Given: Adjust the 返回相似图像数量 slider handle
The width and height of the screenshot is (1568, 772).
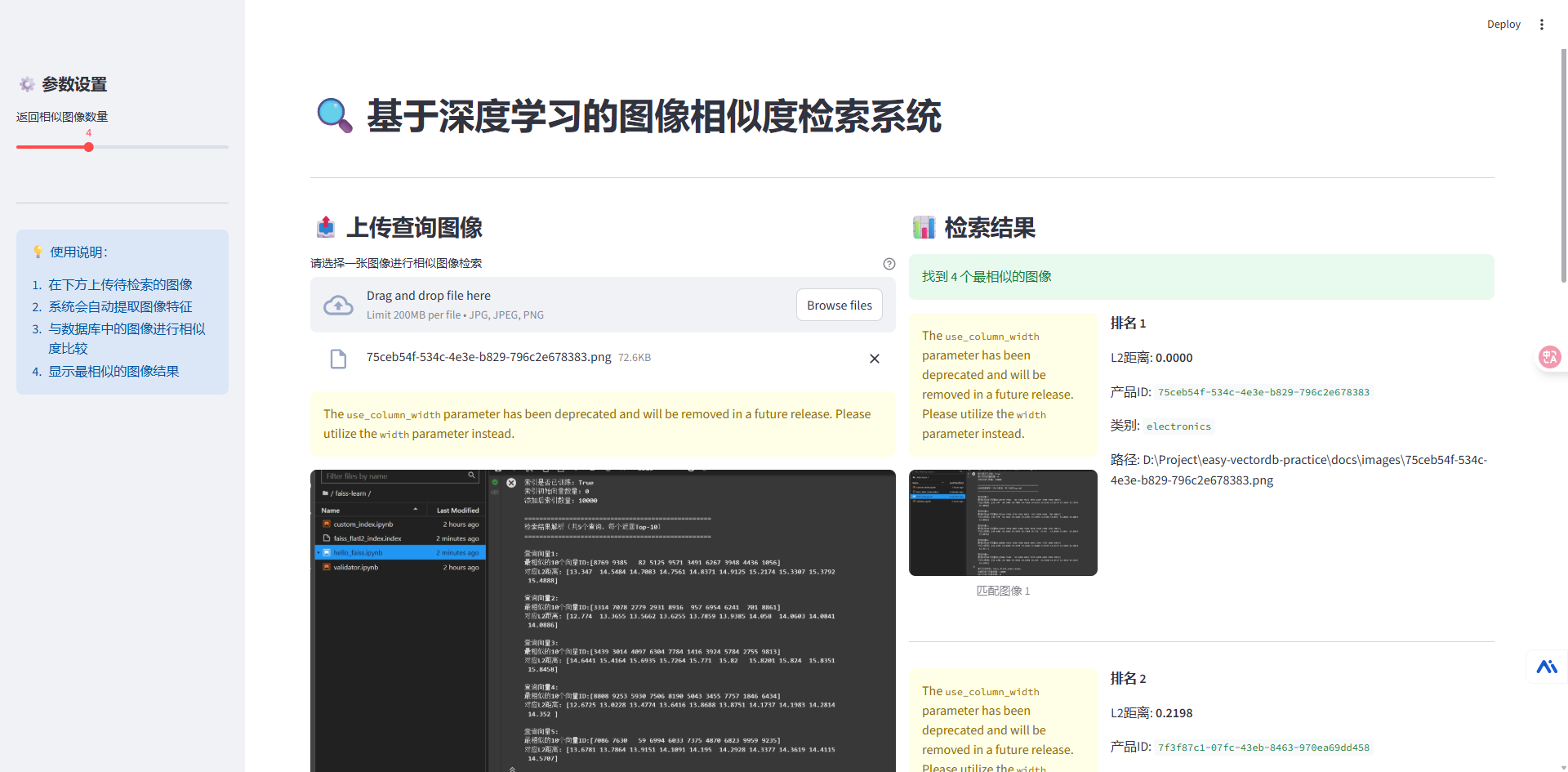Looking at the screenshot, I should [87, 147].
